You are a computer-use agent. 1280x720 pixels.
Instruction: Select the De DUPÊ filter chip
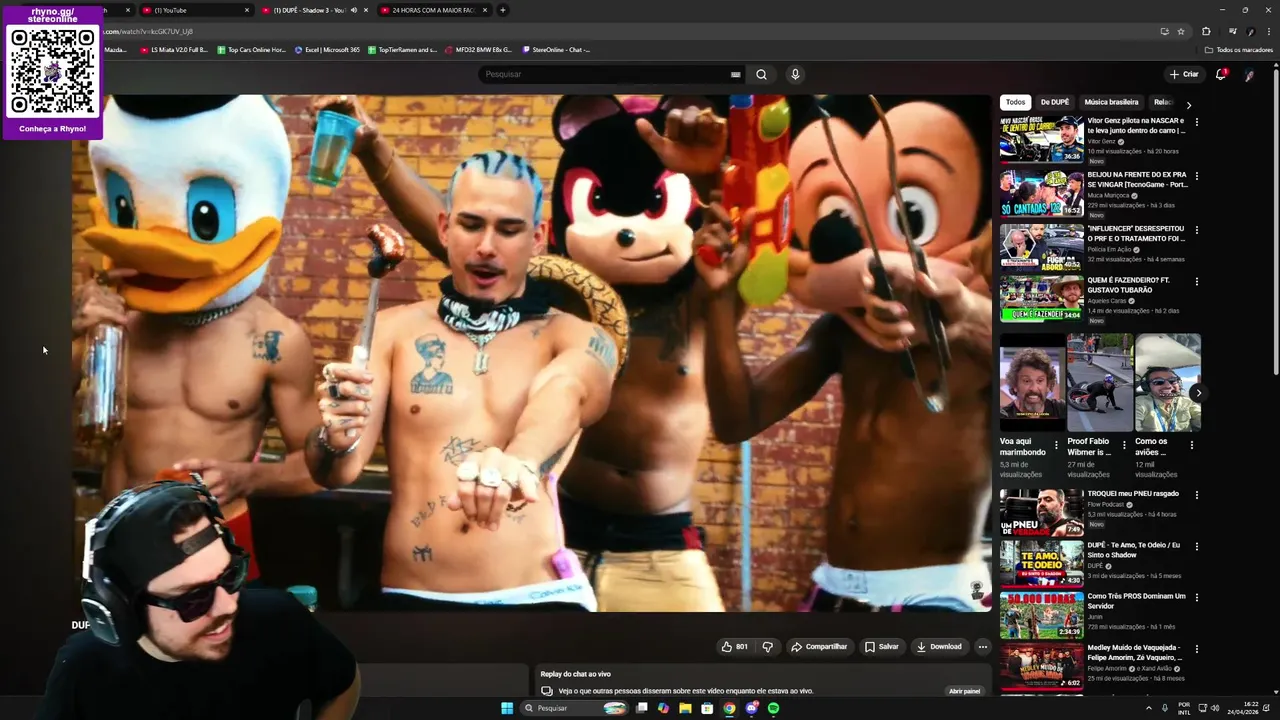click(1054, 102)
